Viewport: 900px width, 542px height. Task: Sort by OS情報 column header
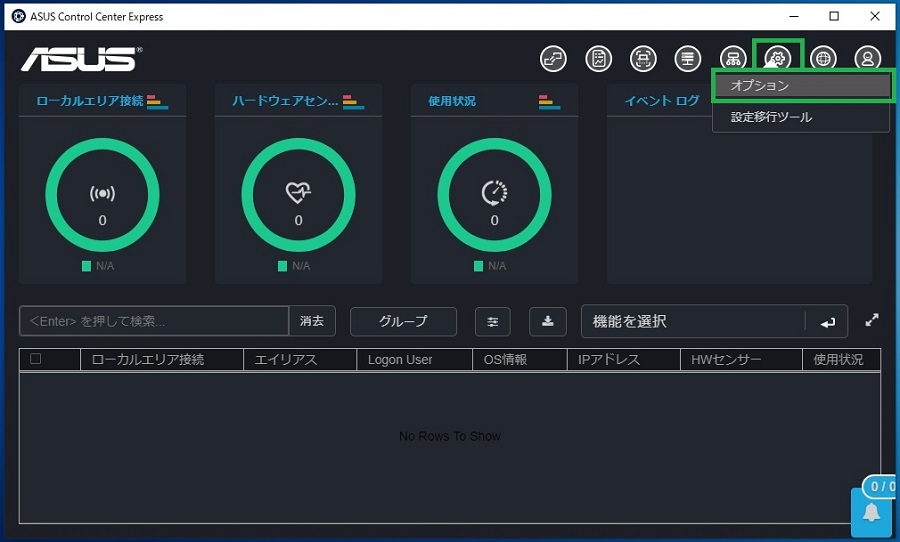[519, 359]
